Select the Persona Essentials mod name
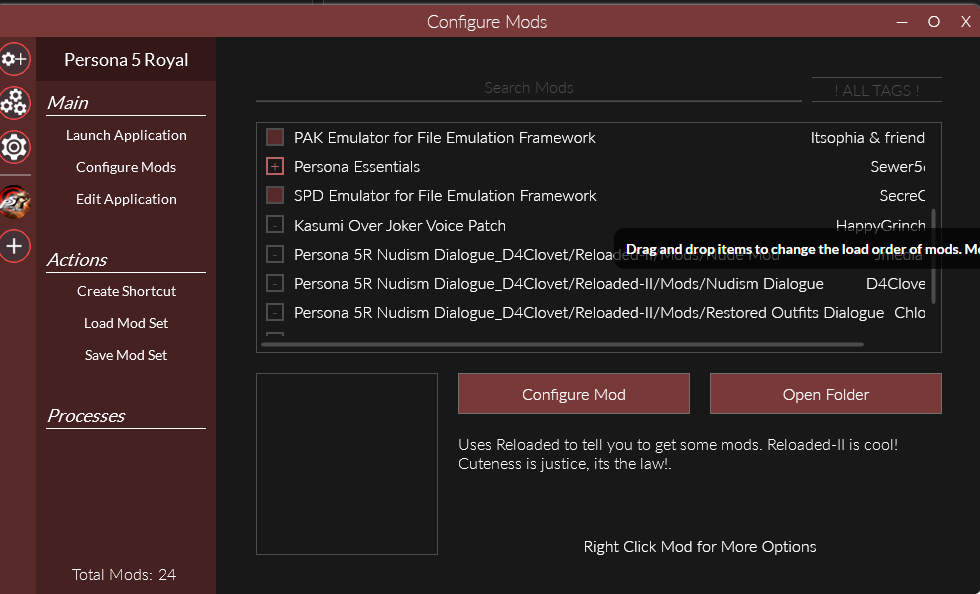 pyautogui.click(x=357, y=167)
